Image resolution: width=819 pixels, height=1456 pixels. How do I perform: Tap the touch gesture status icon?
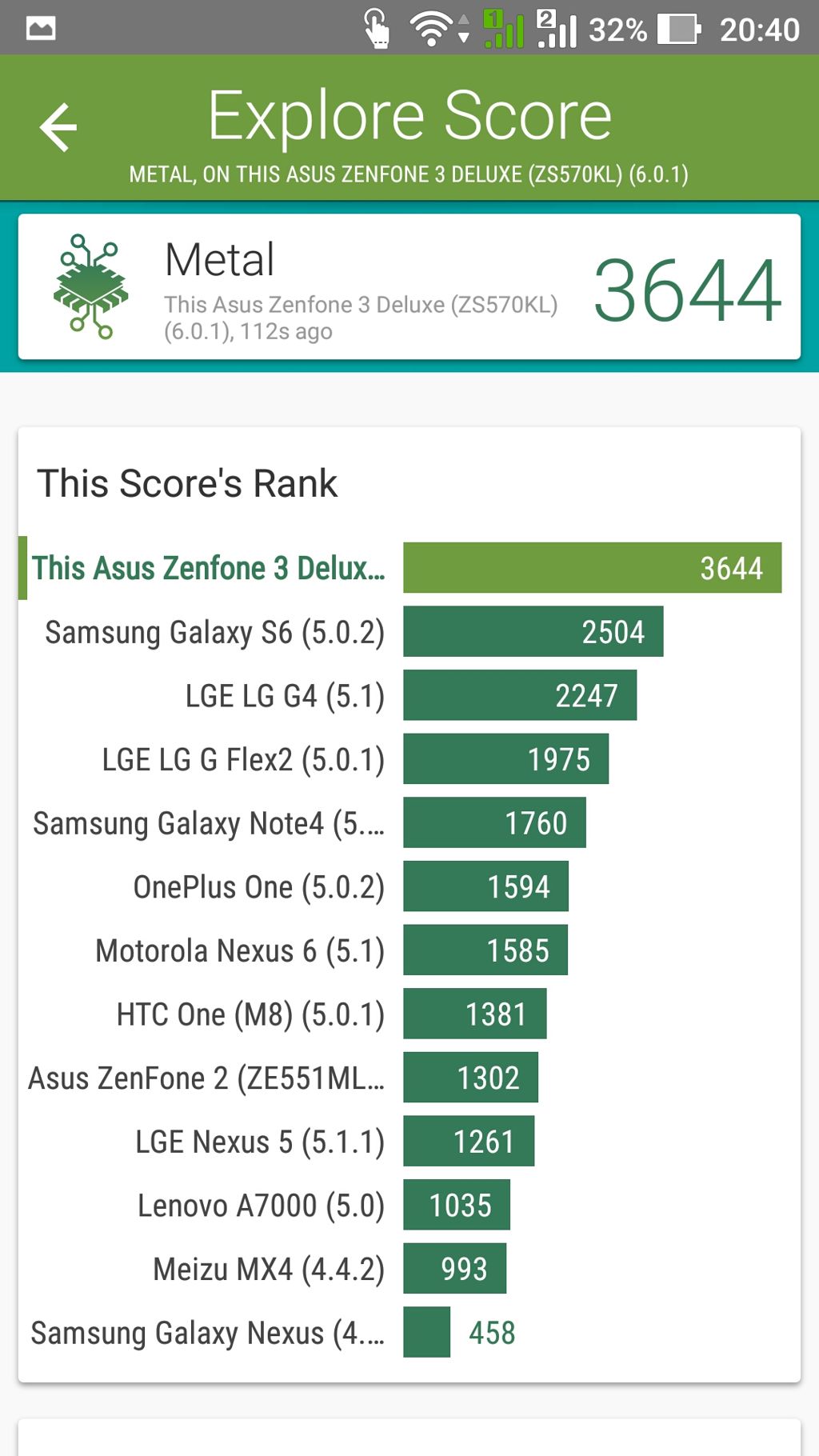point(377,29)
